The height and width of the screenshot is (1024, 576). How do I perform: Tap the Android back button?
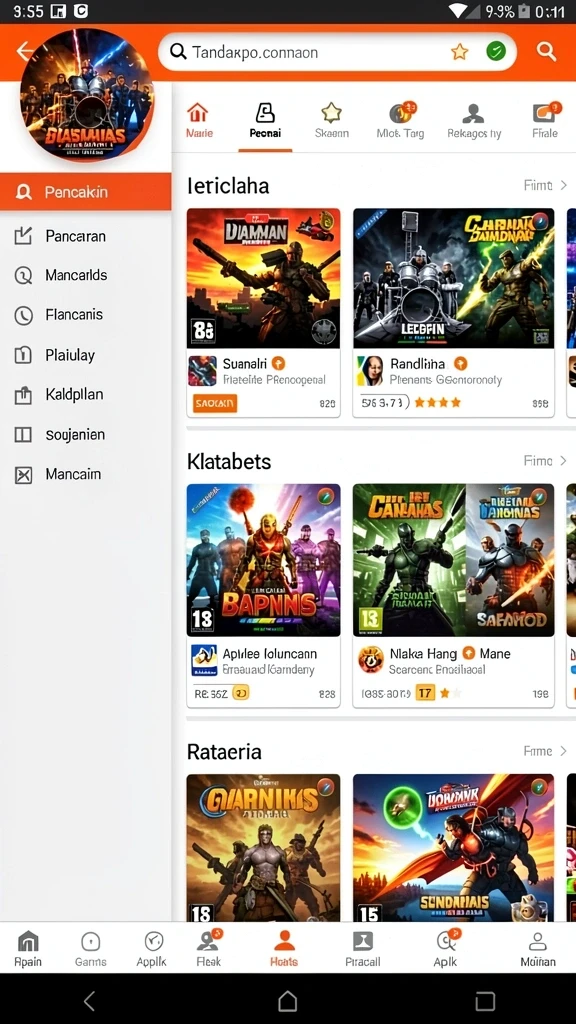pos(90,1000)
